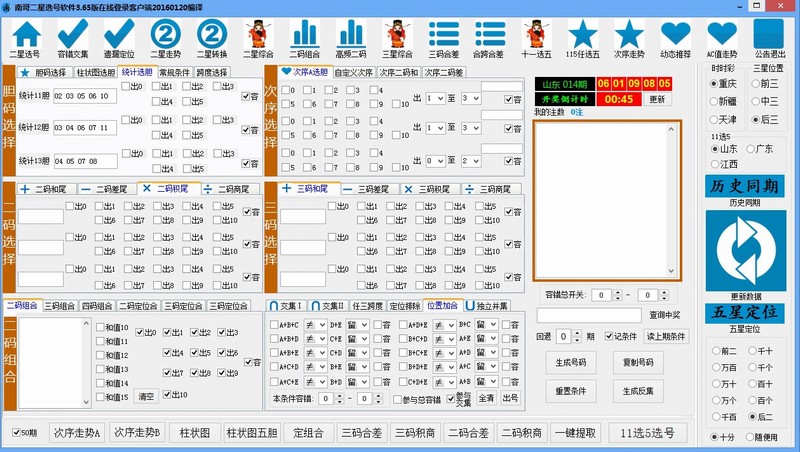Open 动态推荐 heart icon

pos(675,36)
